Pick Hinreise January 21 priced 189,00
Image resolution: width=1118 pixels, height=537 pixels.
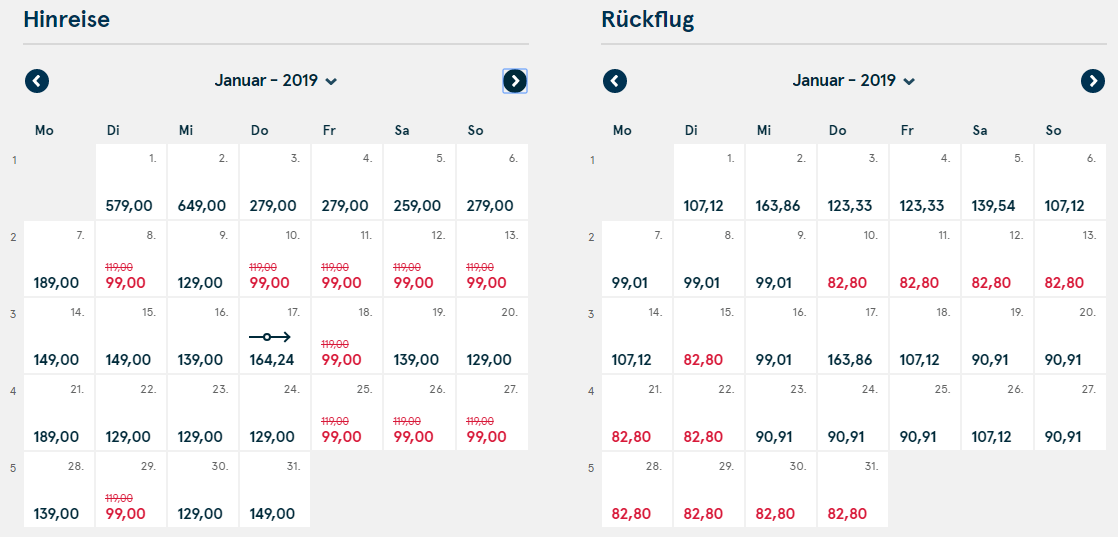click(x=59, y=412)
